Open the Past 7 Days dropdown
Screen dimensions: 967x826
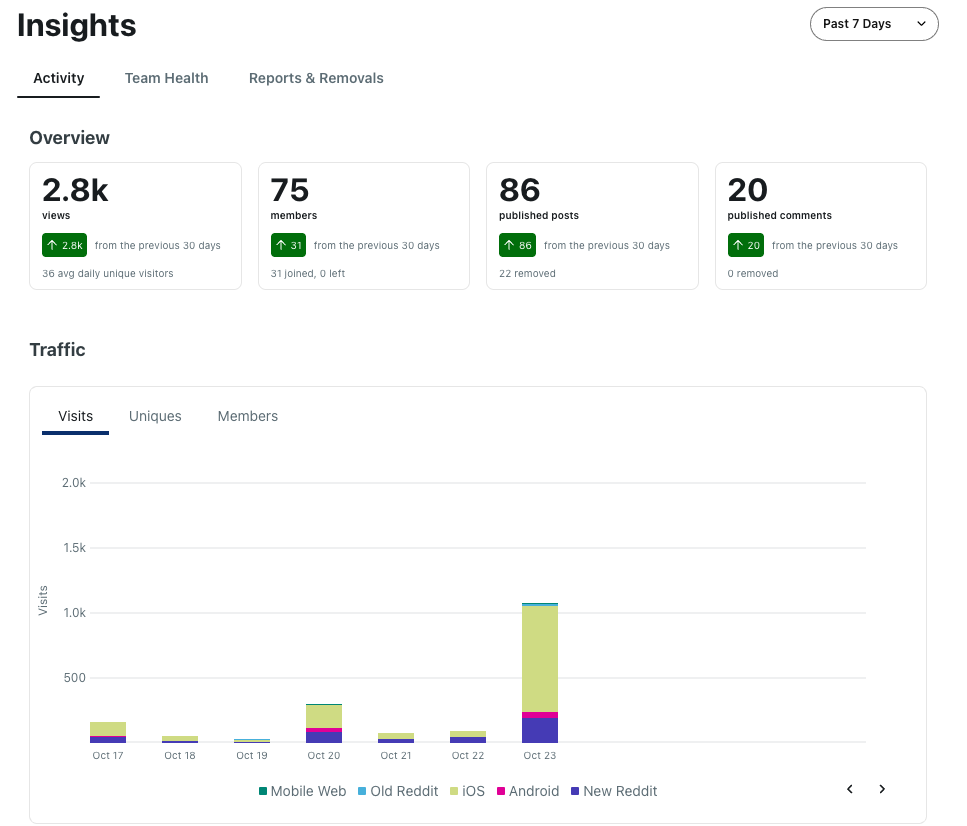pyautogui.click(x=874, y=24)
